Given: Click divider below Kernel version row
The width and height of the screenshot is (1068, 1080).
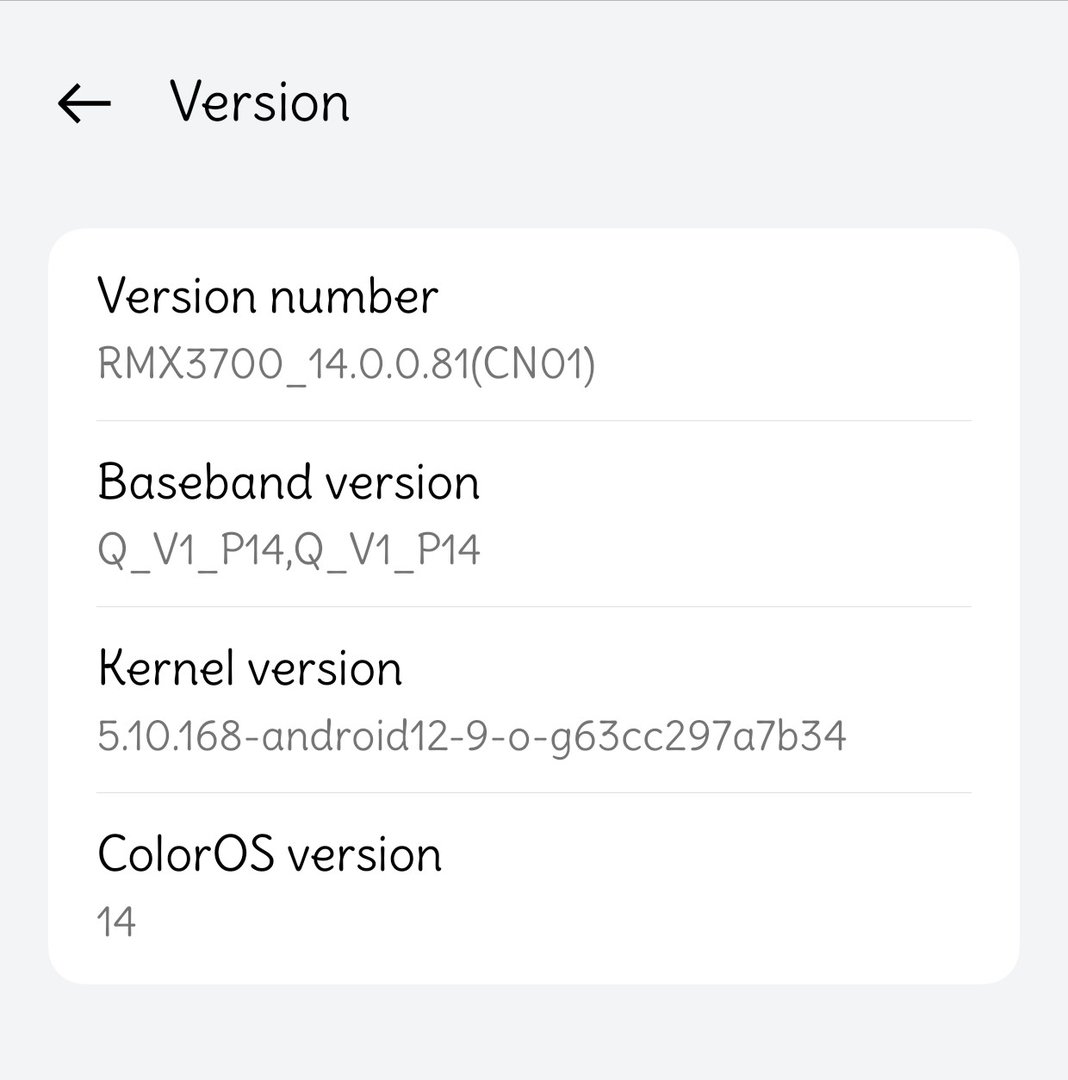Looking at the screenshot, I should point(533,793).
